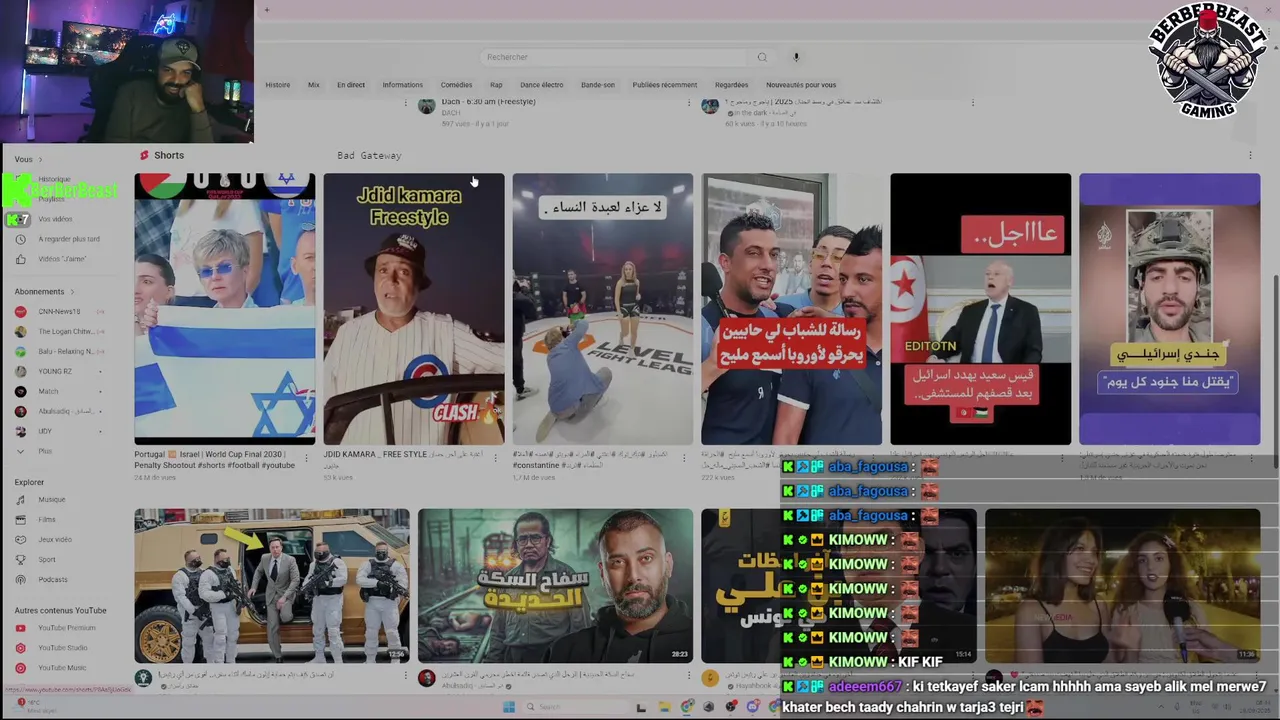Start voice search with microphone icon
Viewport: 1280px width, 720px height.
click(796, 57)
